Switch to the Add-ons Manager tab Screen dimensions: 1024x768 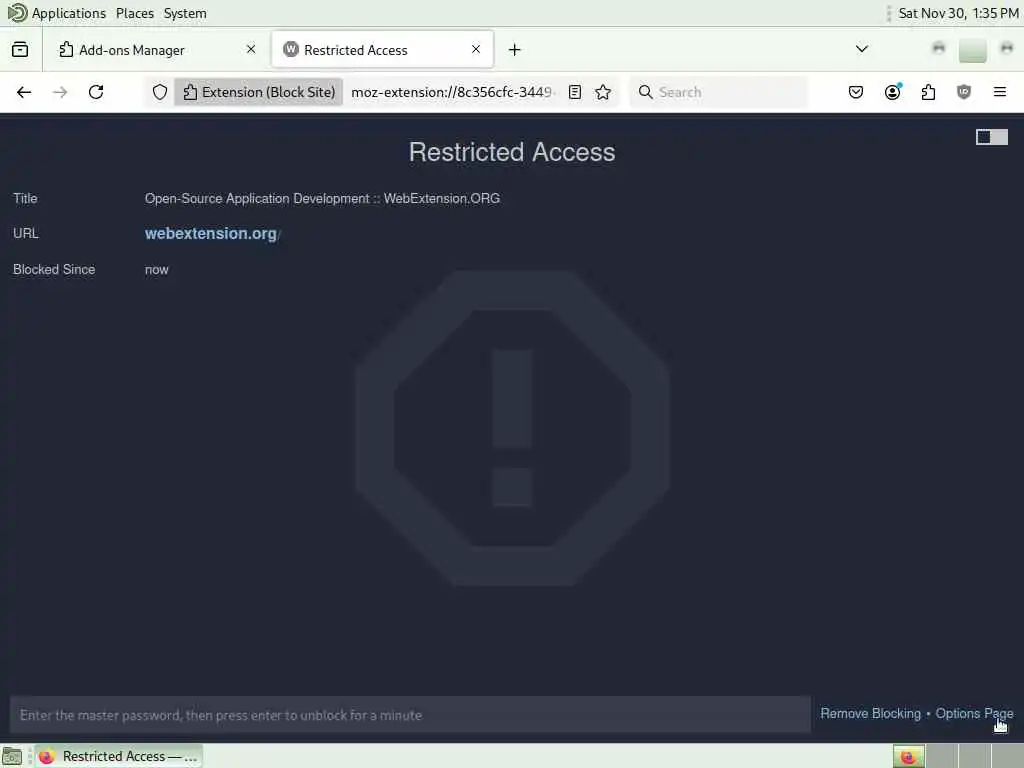[157, 50]
